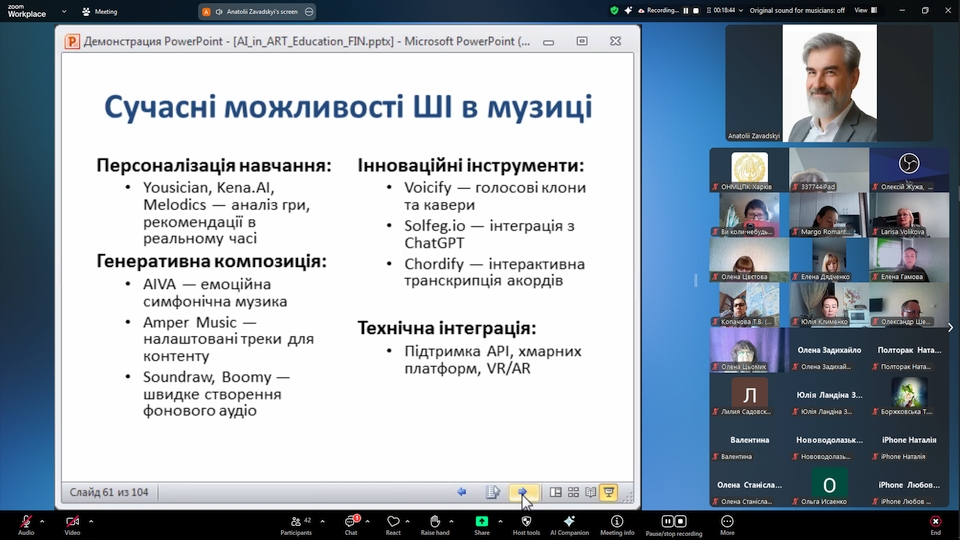Viewport: 960px width, 540px height.
Task: Select ОНМЦПК Харків participant tile
Action: pos(749,170)
